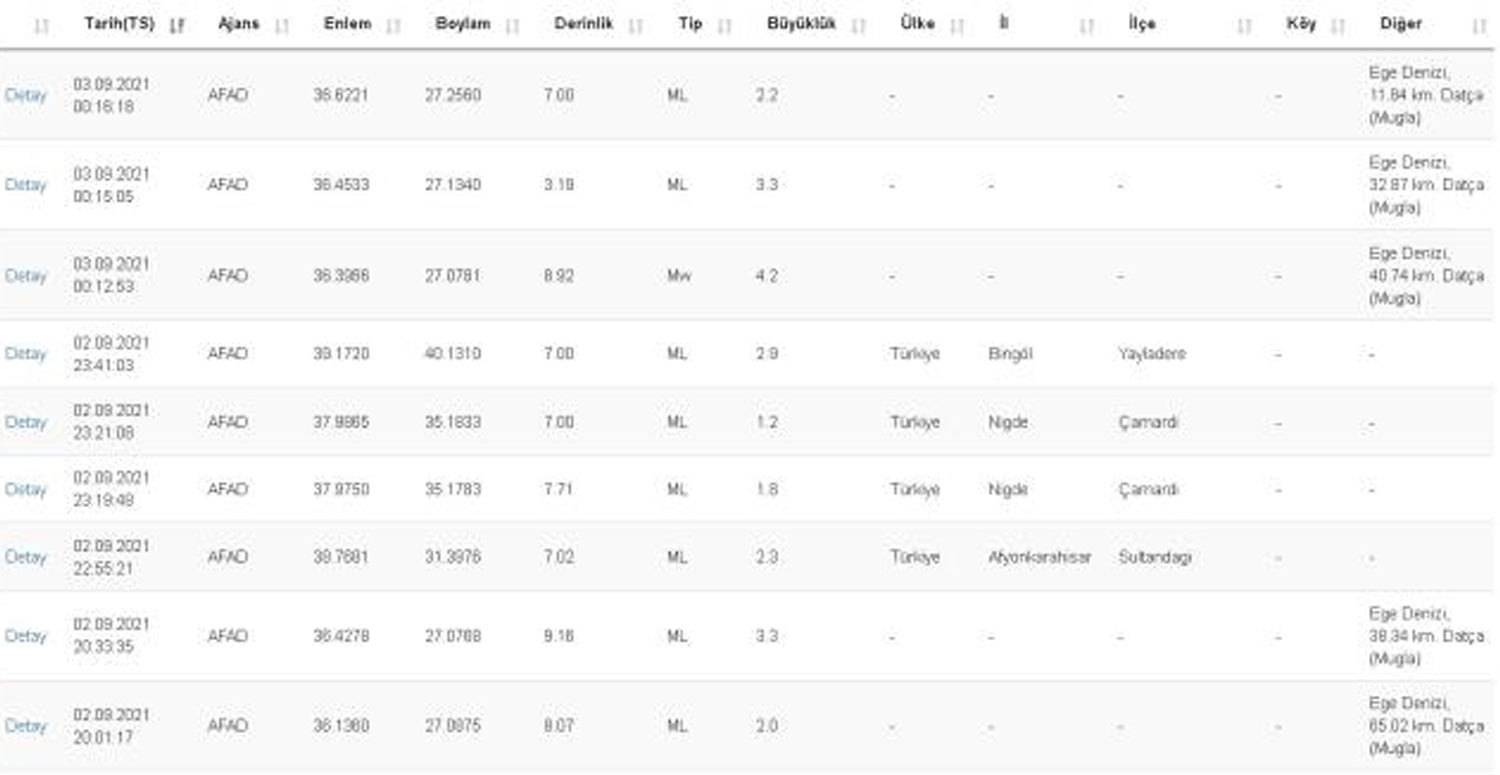Image resolution: width=1500 pixels, height=775 pixels.
Task: Open Detay for the Afyonkarahisar Sultandağı row
Action: click(25, 556)
